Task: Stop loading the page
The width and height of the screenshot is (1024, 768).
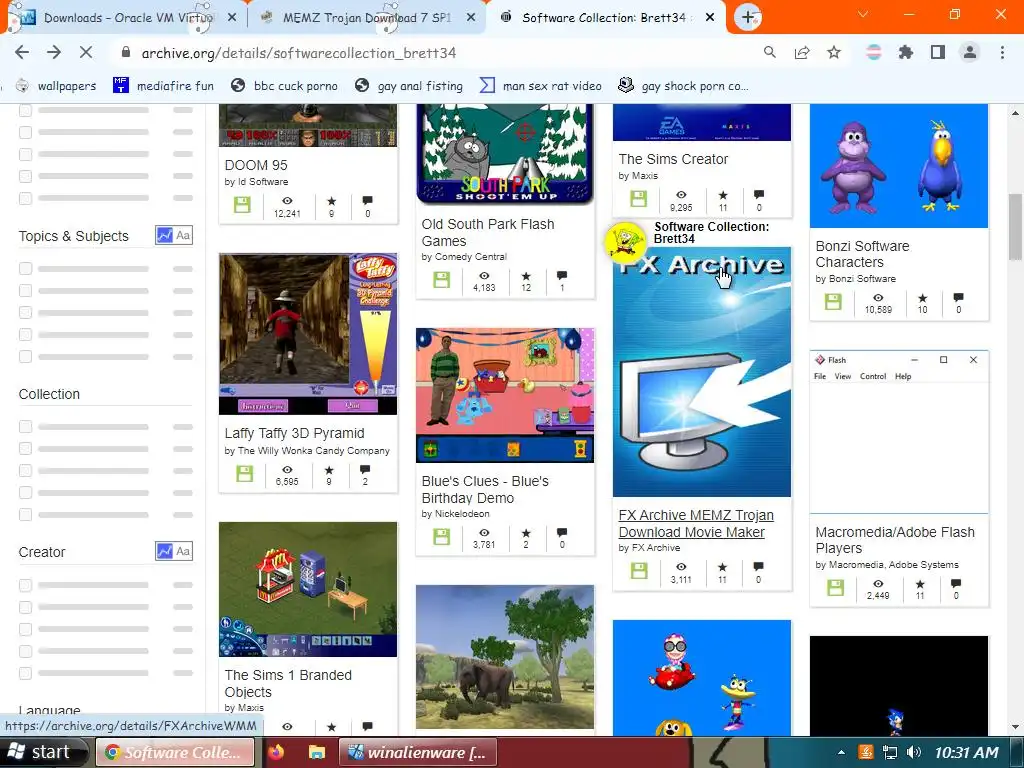Action: 86,52
